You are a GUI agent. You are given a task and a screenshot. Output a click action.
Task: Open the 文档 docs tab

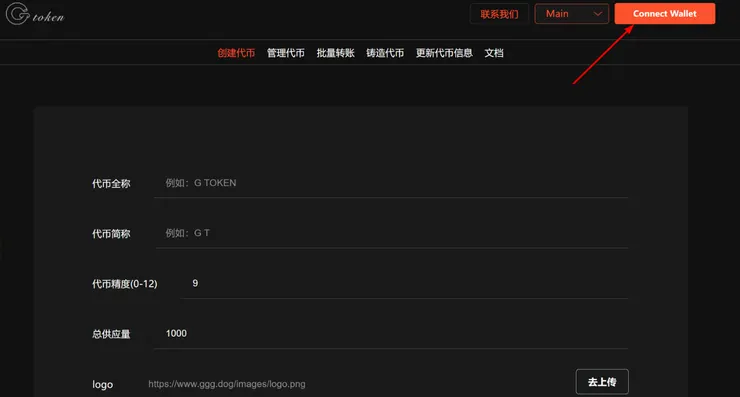click(x=494, y=53)
